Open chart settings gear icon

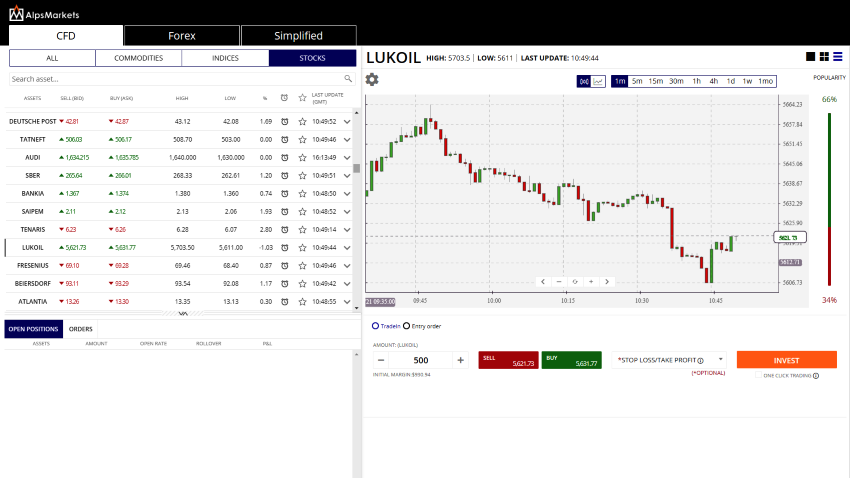click(x=372, y=80)
